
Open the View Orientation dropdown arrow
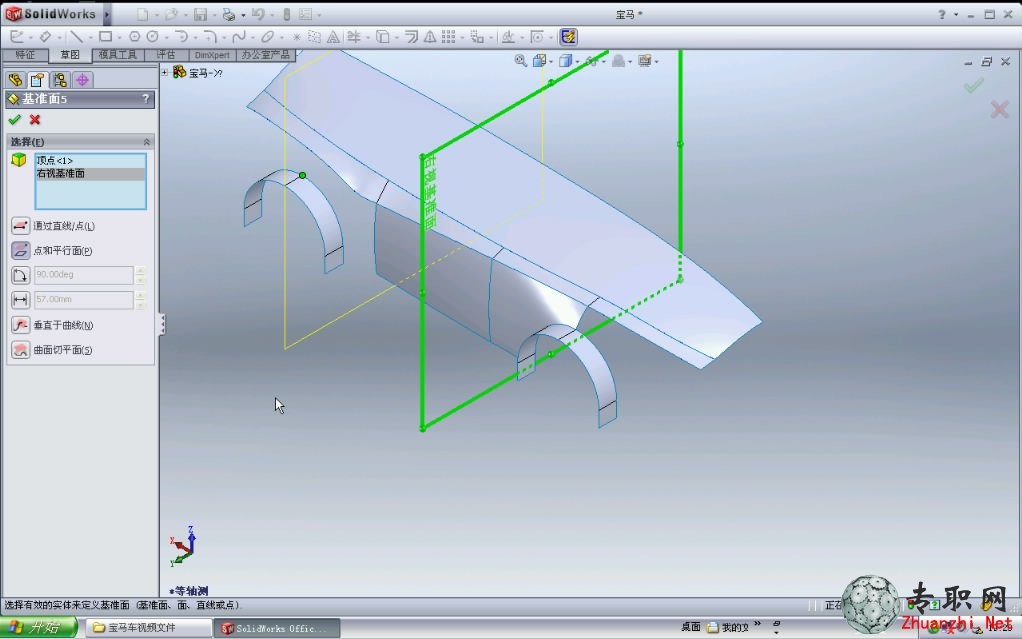point(551,61)
